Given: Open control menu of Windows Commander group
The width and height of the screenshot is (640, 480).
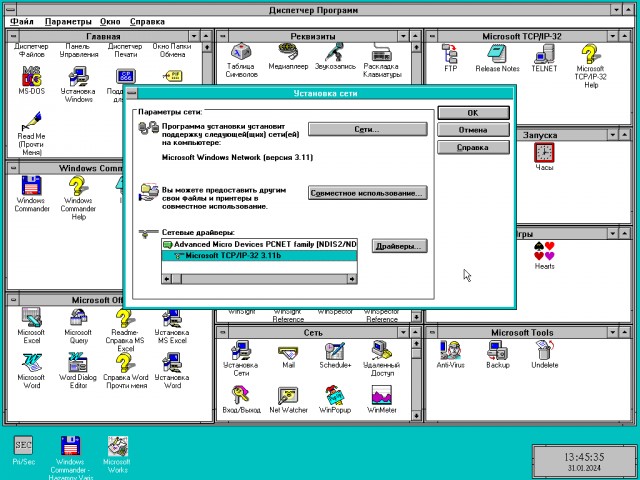Looking at the screenshot, I should point(13,168).
